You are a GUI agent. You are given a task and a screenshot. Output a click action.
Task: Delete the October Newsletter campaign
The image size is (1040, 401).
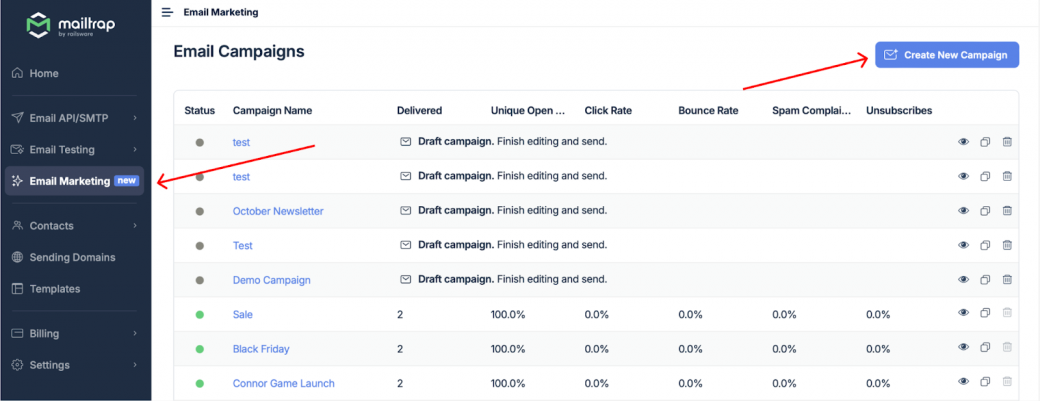point(1007,211)
